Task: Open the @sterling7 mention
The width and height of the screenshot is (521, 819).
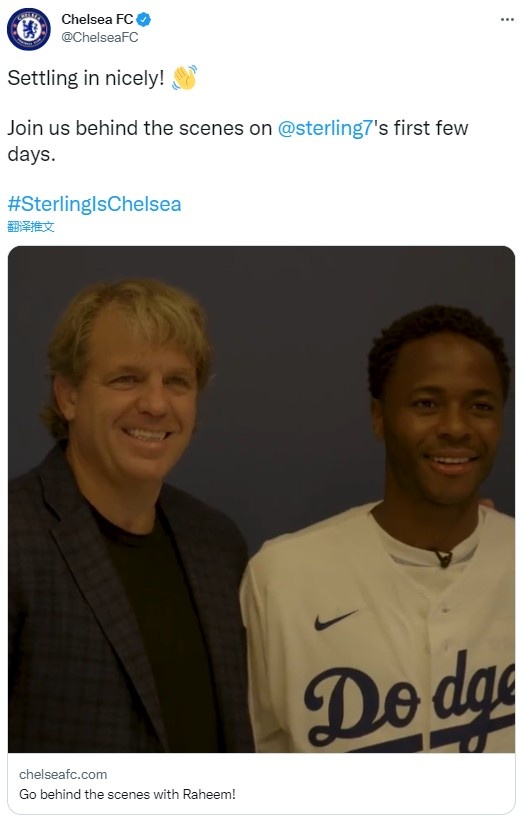Action: tap(325, 128)
